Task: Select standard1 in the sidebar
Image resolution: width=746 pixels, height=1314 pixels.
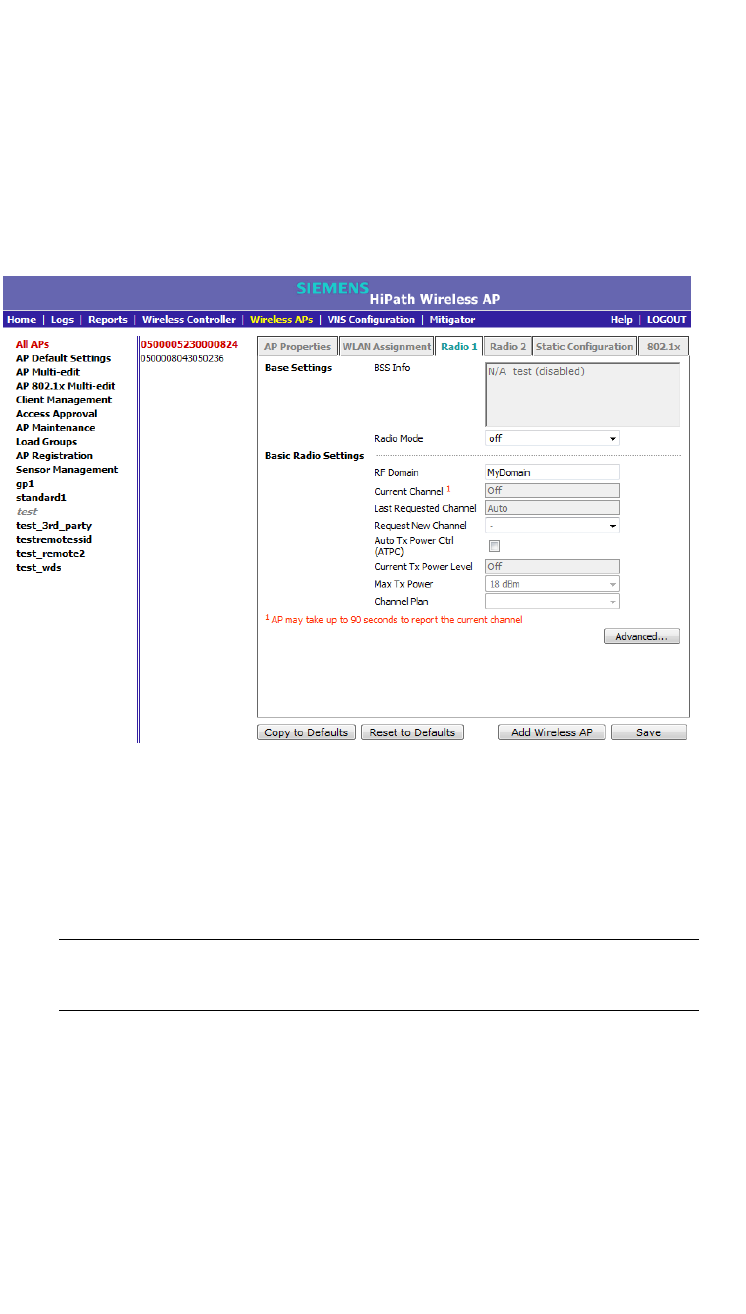Action: tap(41, 497)
